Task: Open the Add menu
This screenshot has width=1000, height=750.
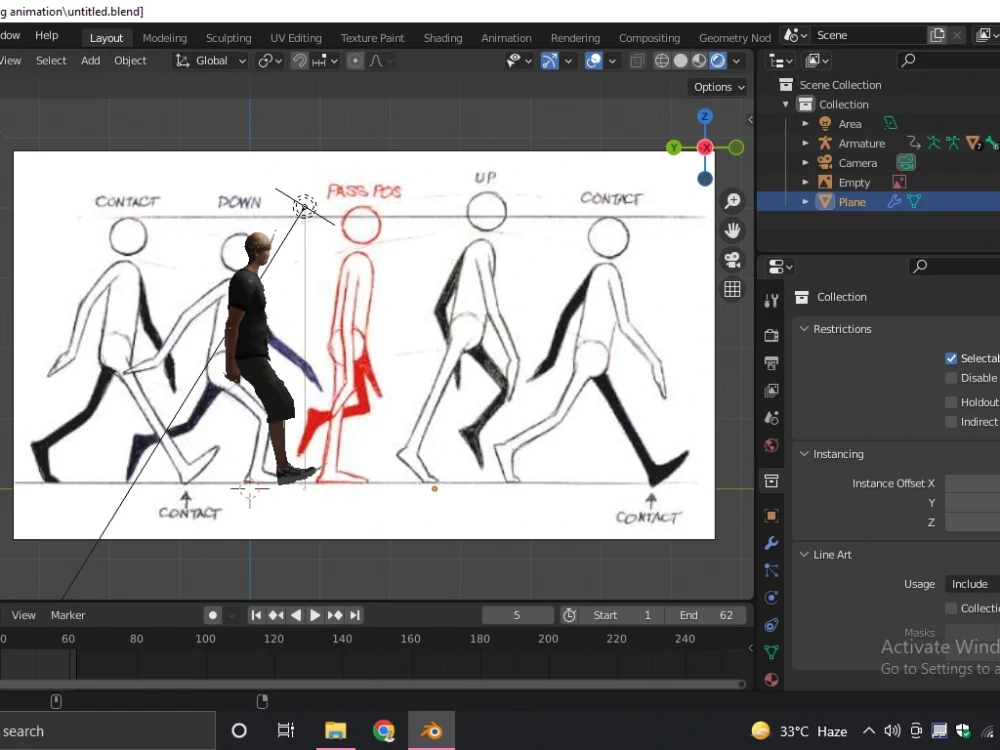Action: 91,61
